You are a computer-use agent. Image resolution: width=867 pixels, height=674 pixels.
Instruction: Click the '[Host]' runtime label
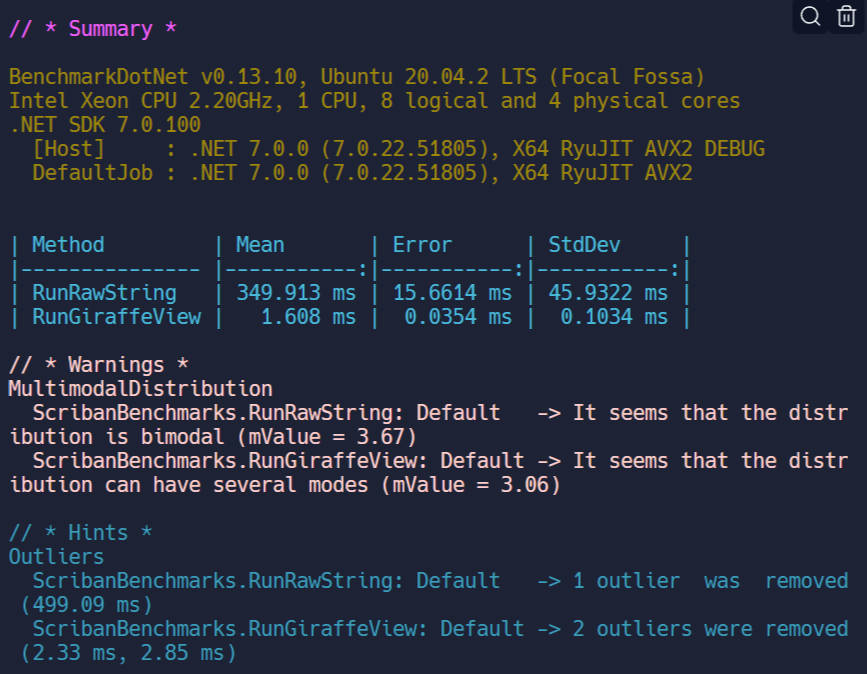pyautogui.click(x=68, y=149)
